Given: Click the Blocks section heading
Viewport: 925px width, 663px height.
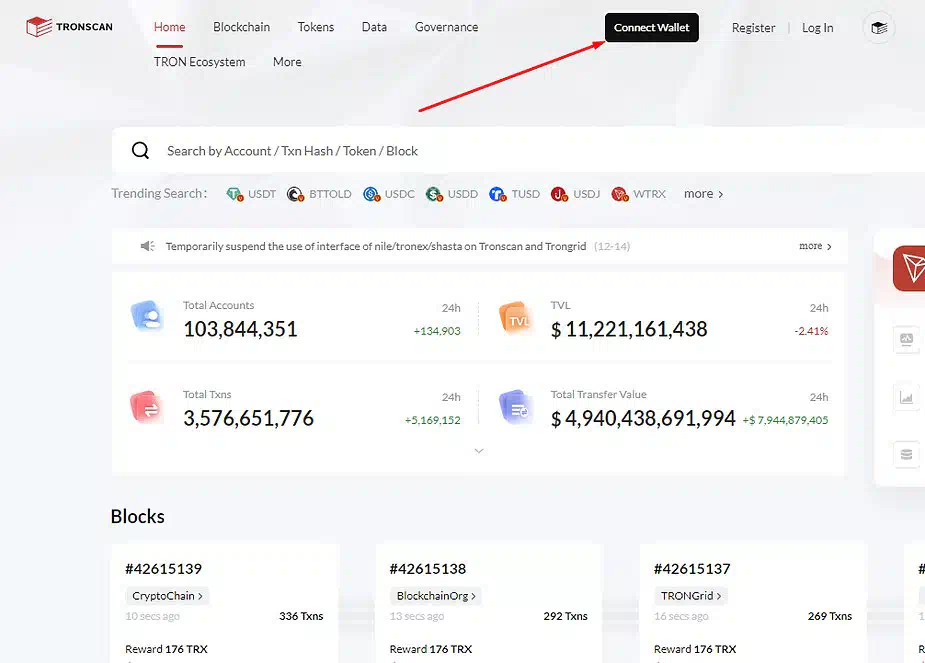Looking at the screenshot, I should coord(137,516).
